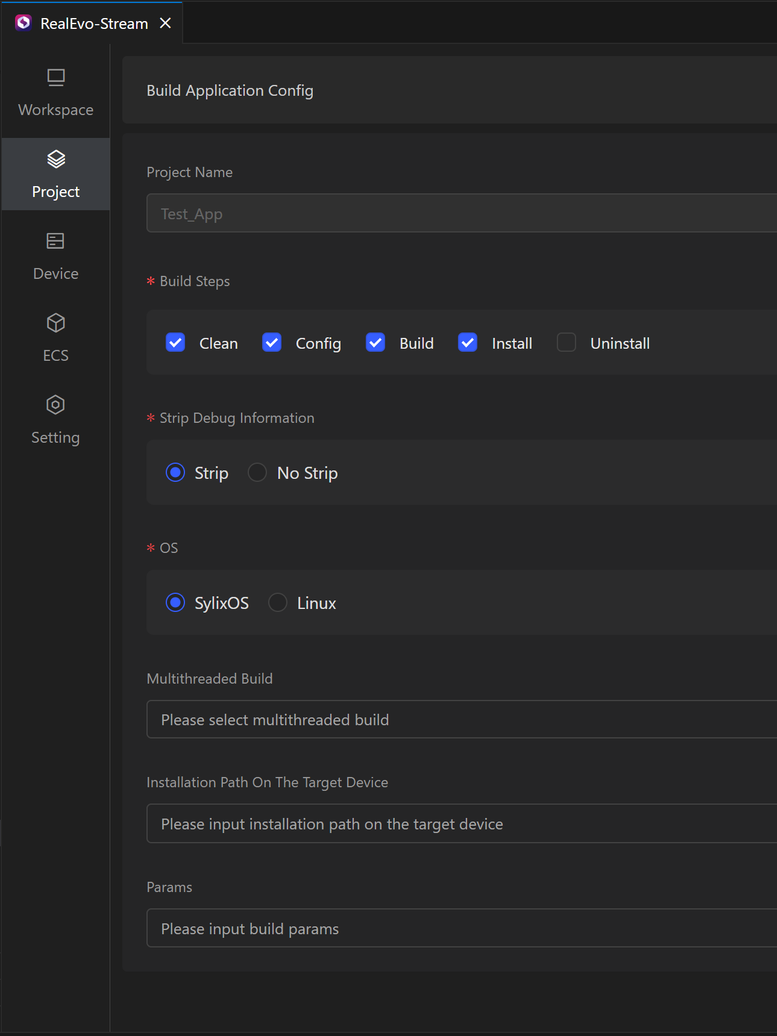The height and width of the screenshot is (1036, 777).
Task: Uncheck the Build step checkbox
Action: (375, 342)
